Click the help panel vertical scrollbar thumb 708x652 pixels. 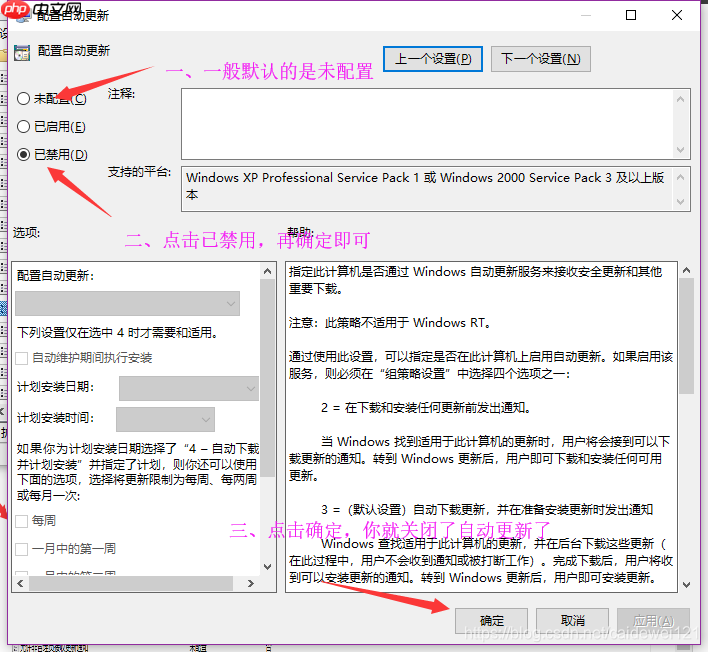pos(686,336)
